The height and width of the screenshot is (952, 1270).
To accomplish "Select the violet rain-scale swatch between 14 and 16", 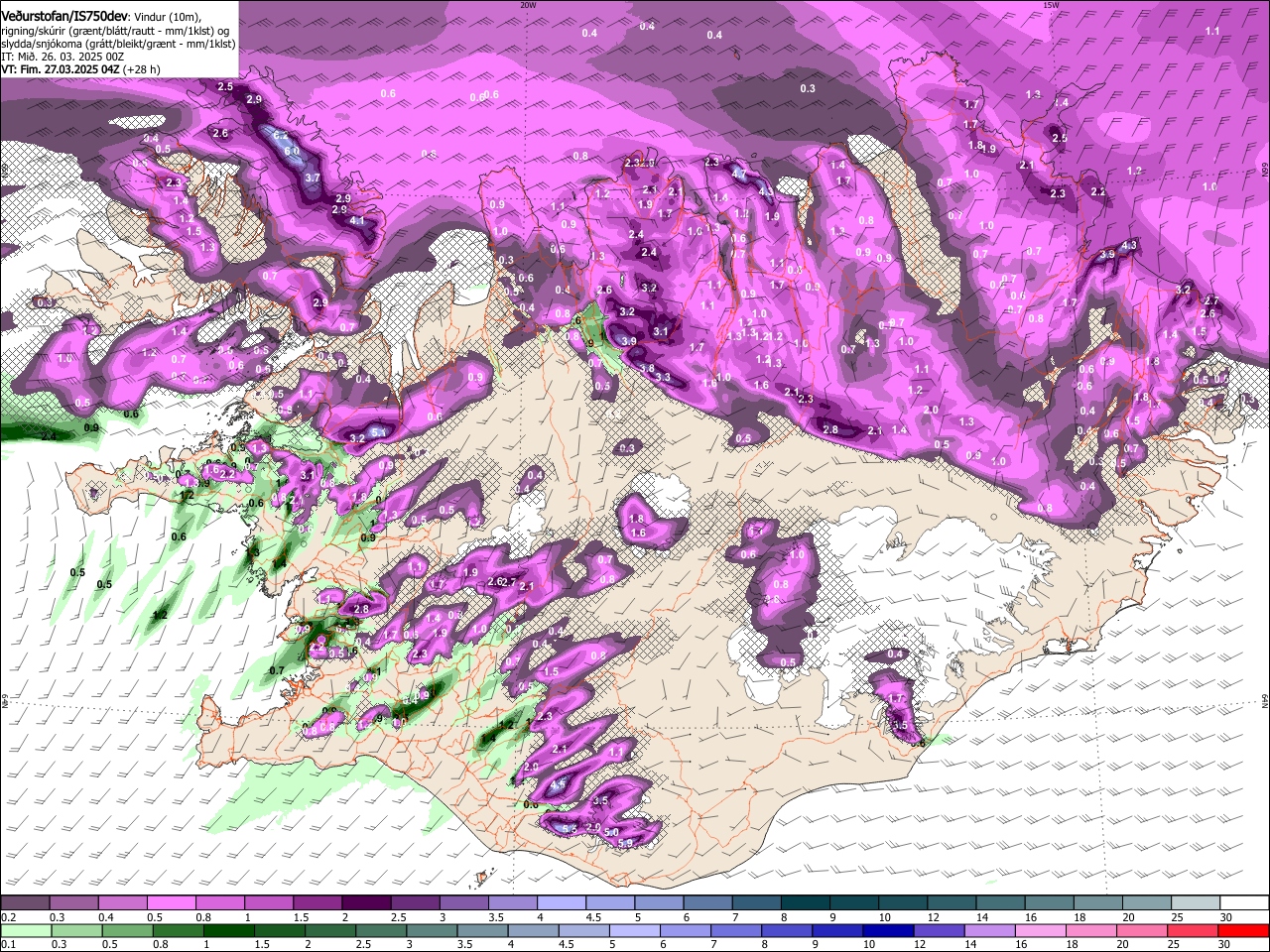I will tap(989, 930).
